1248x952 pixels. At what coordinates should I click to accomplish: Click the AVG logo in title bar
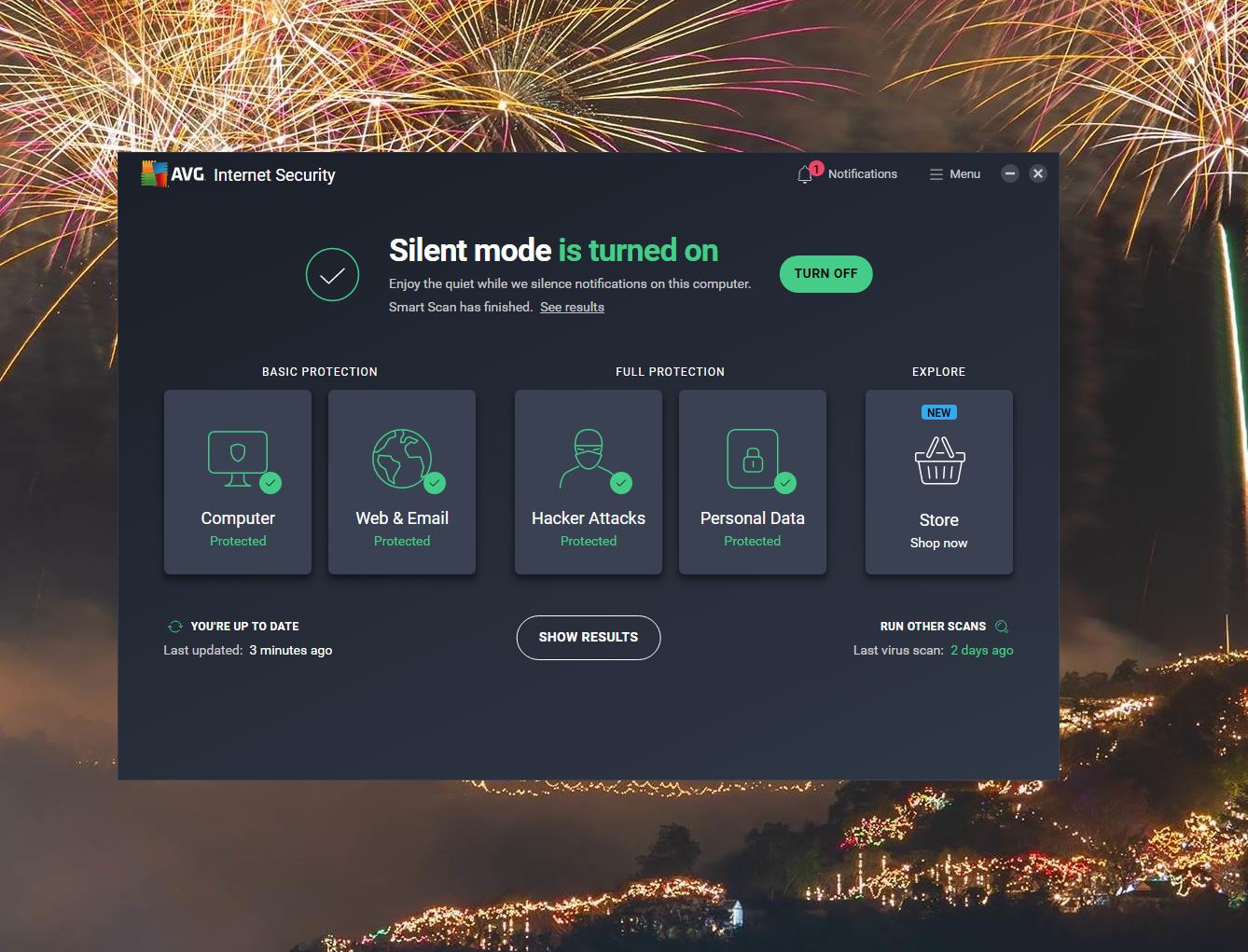pos(173,174)
